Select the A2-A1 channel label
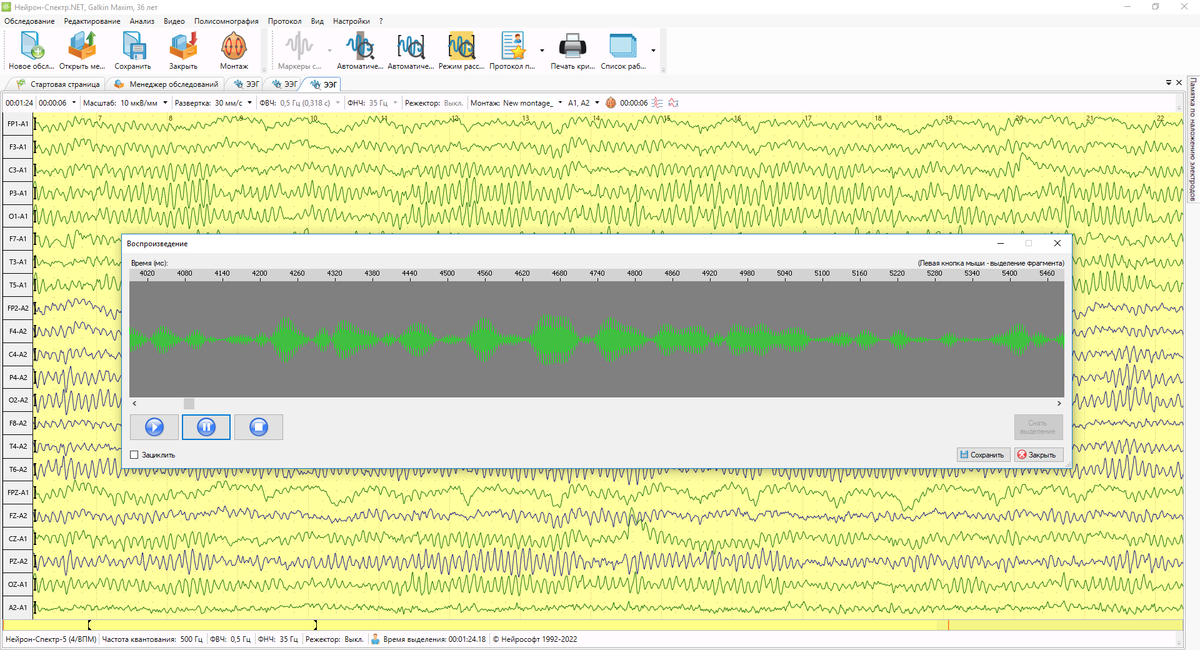Screen dimensions: 1200x650 coord(17,607)
